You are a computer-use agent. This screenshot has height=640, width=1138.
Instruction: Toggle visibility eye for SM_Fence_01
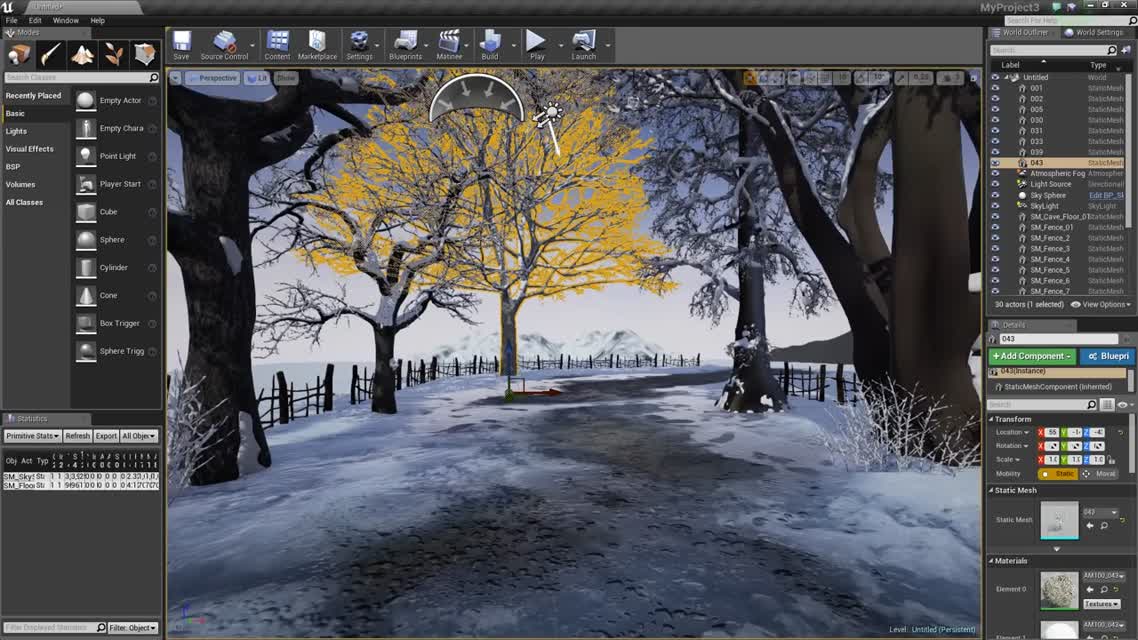pos(995,227)
